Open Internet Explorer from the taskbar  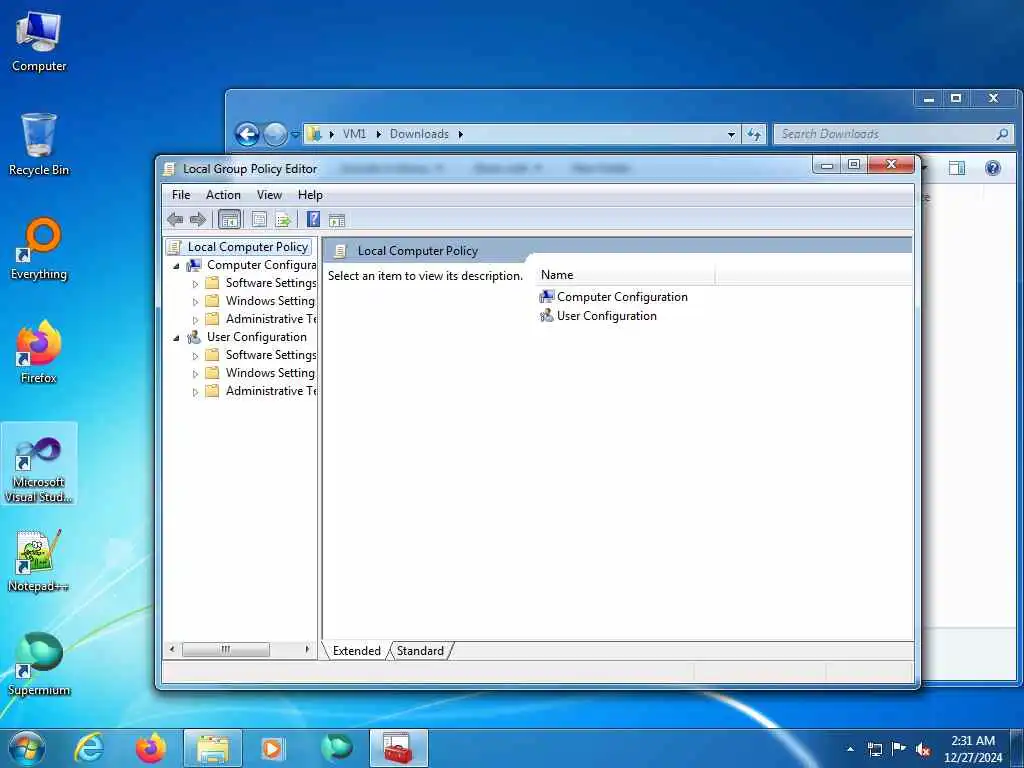click(x=89, y=748)
